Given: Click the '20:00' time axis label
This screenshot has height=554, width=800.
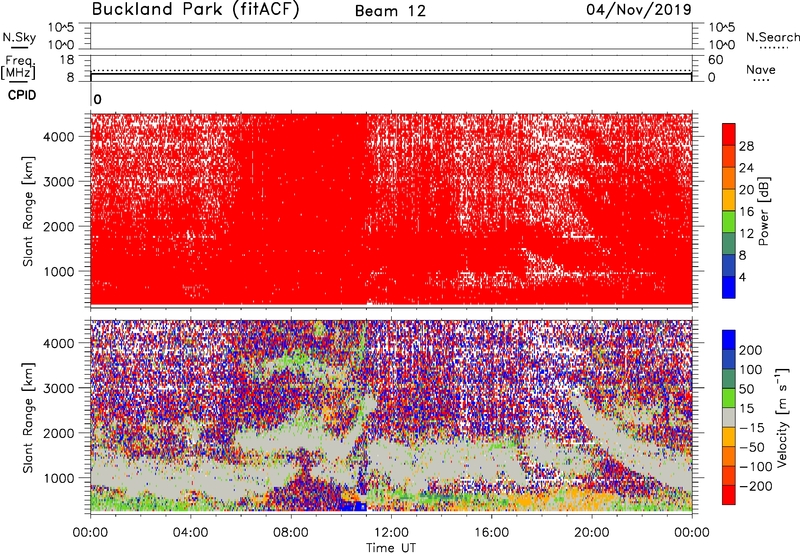Looking at the screenshot, I should tap(591, 533).
